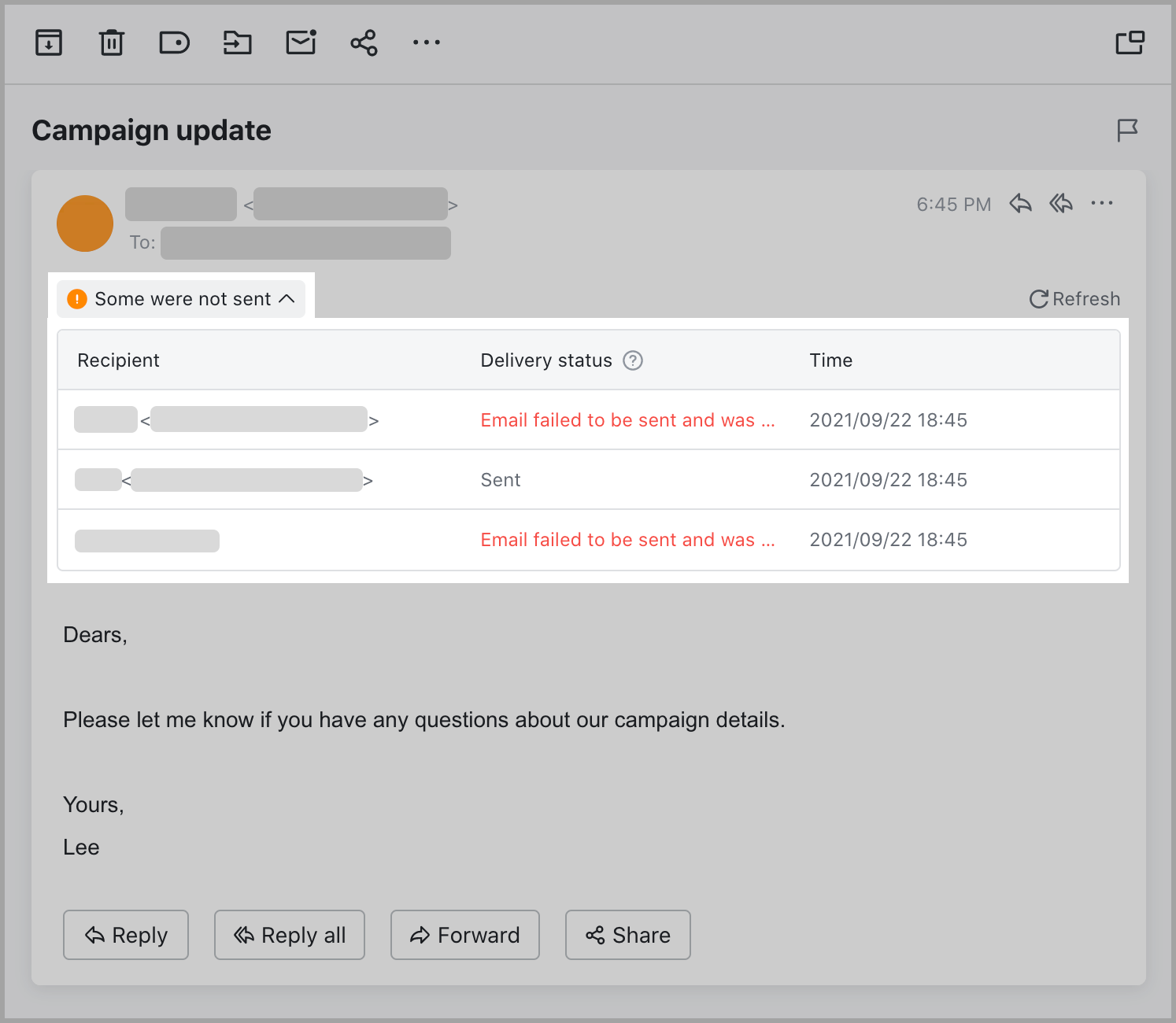Click the Delivery status column header
This screenshot has height=1023, width=1176.
coord(545,360)
